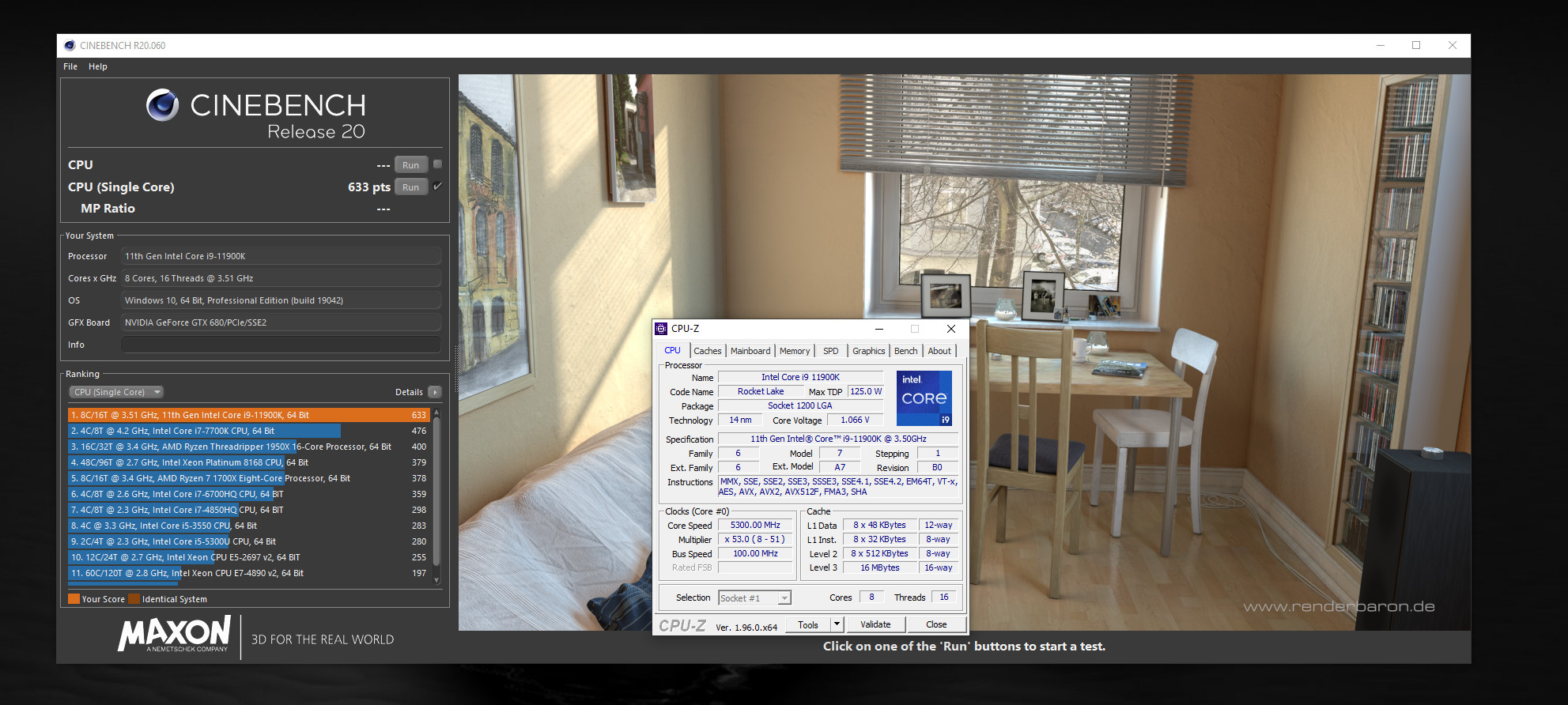This screenshot has width=1568, height=705.
Task: Open the Help menu
Action: coord(98,66)
